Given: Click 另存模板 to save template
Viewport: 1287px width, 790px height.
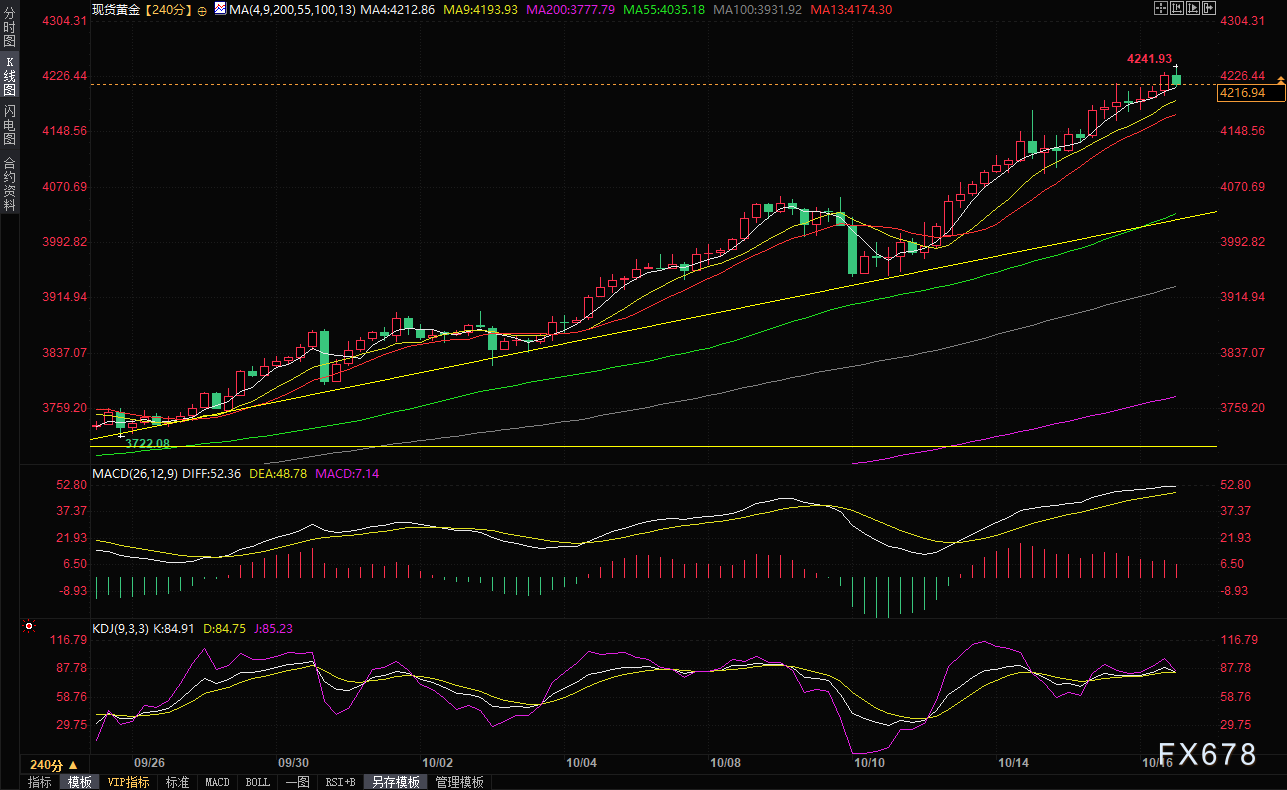Looking at the screenshot, I should pos(396,782).
